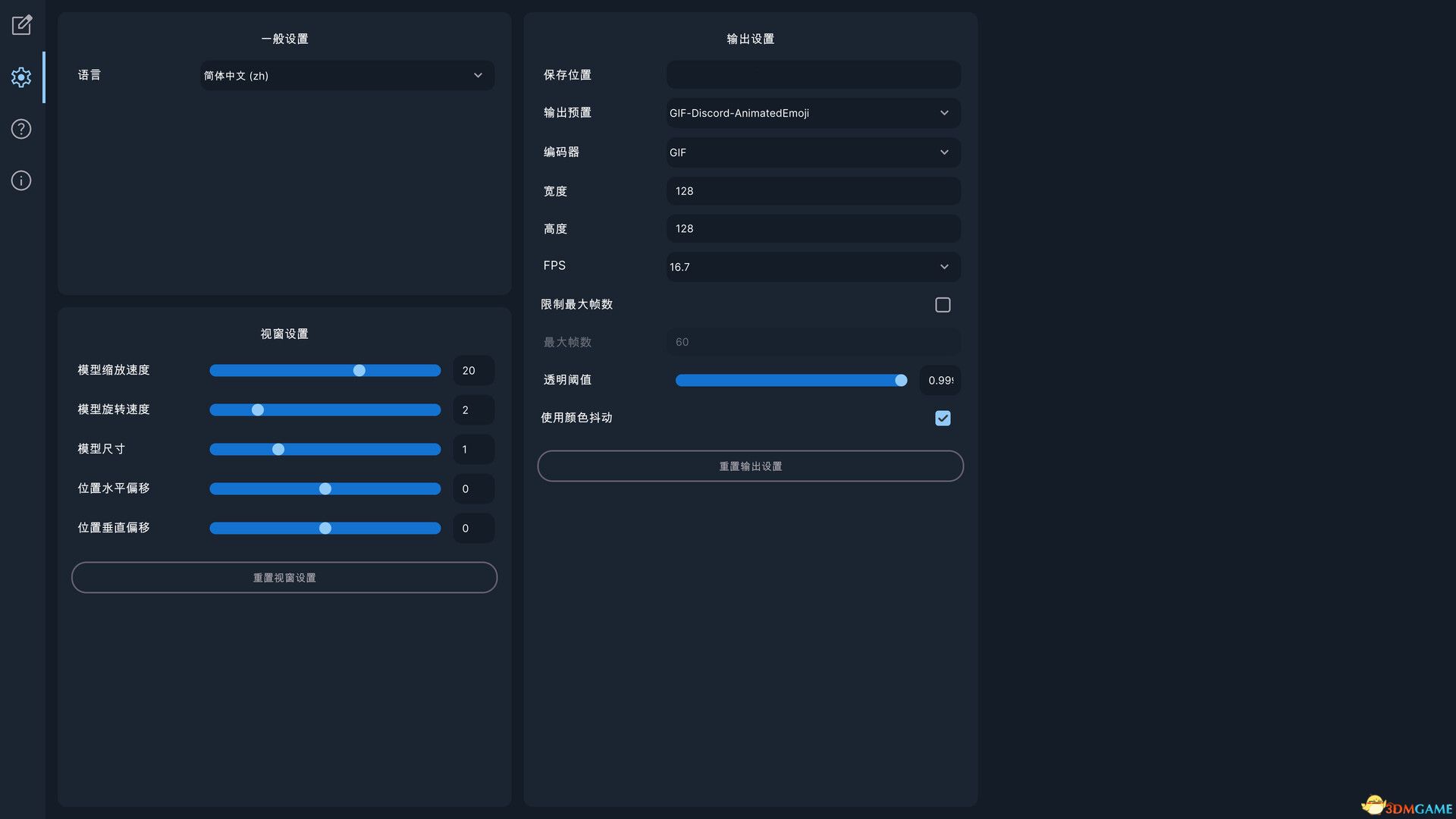This screenshot has width=1456, height=819.
Task: Disable the 使用颜色抖动 option
Action: point(943,418)
